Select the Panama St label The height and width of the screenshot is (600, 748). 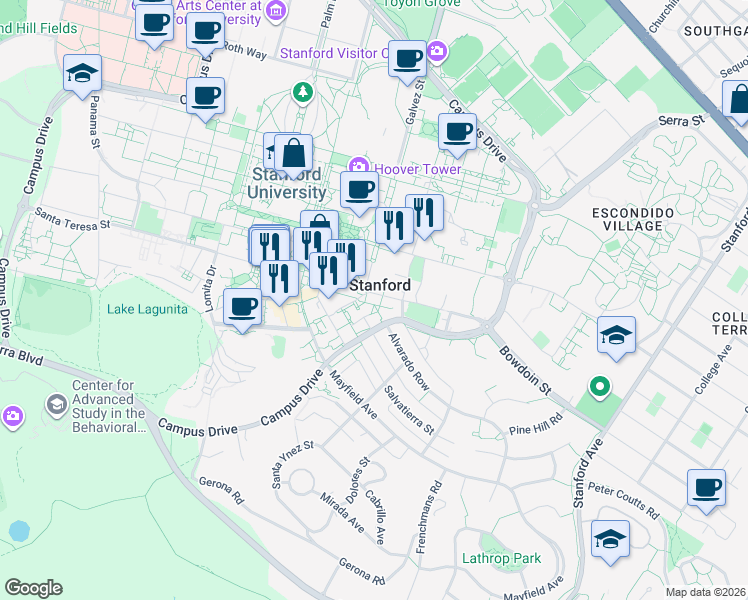pos(94,122)
